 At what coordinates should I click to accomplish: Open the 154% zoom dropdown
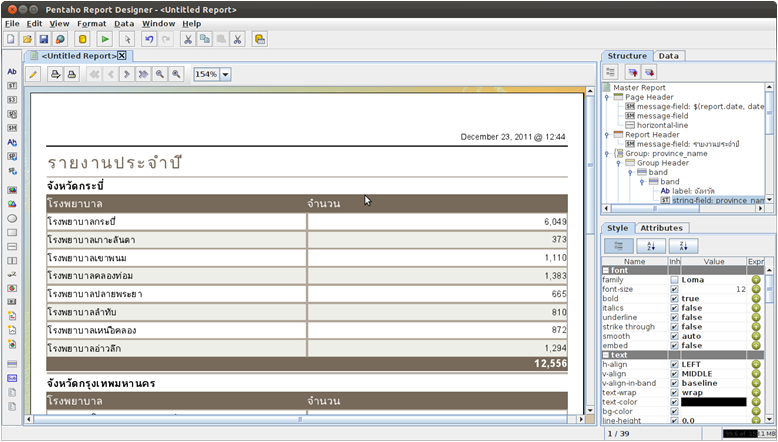click(225, 74)
